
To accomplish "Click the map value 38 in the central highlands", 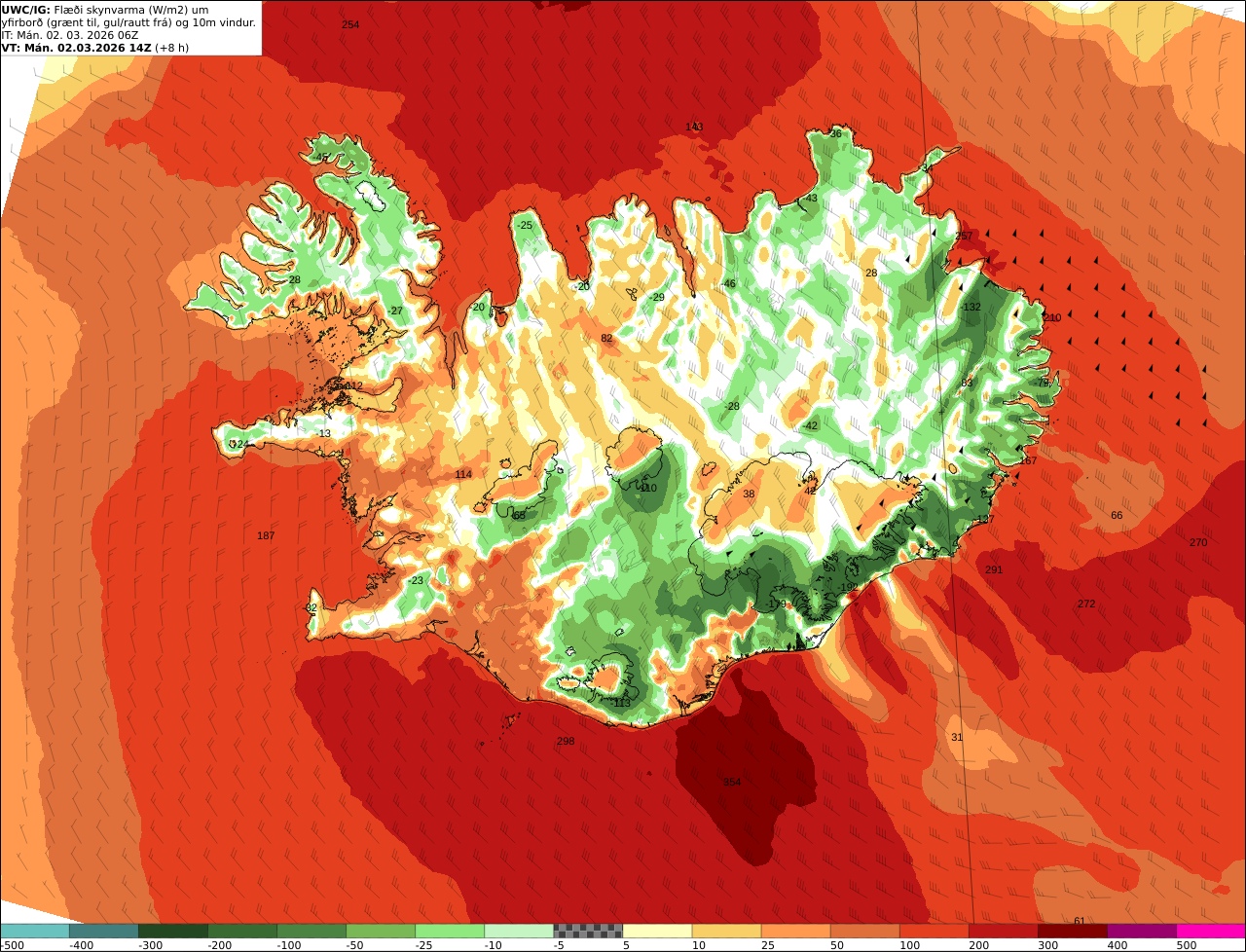I will tap(749, 494).
